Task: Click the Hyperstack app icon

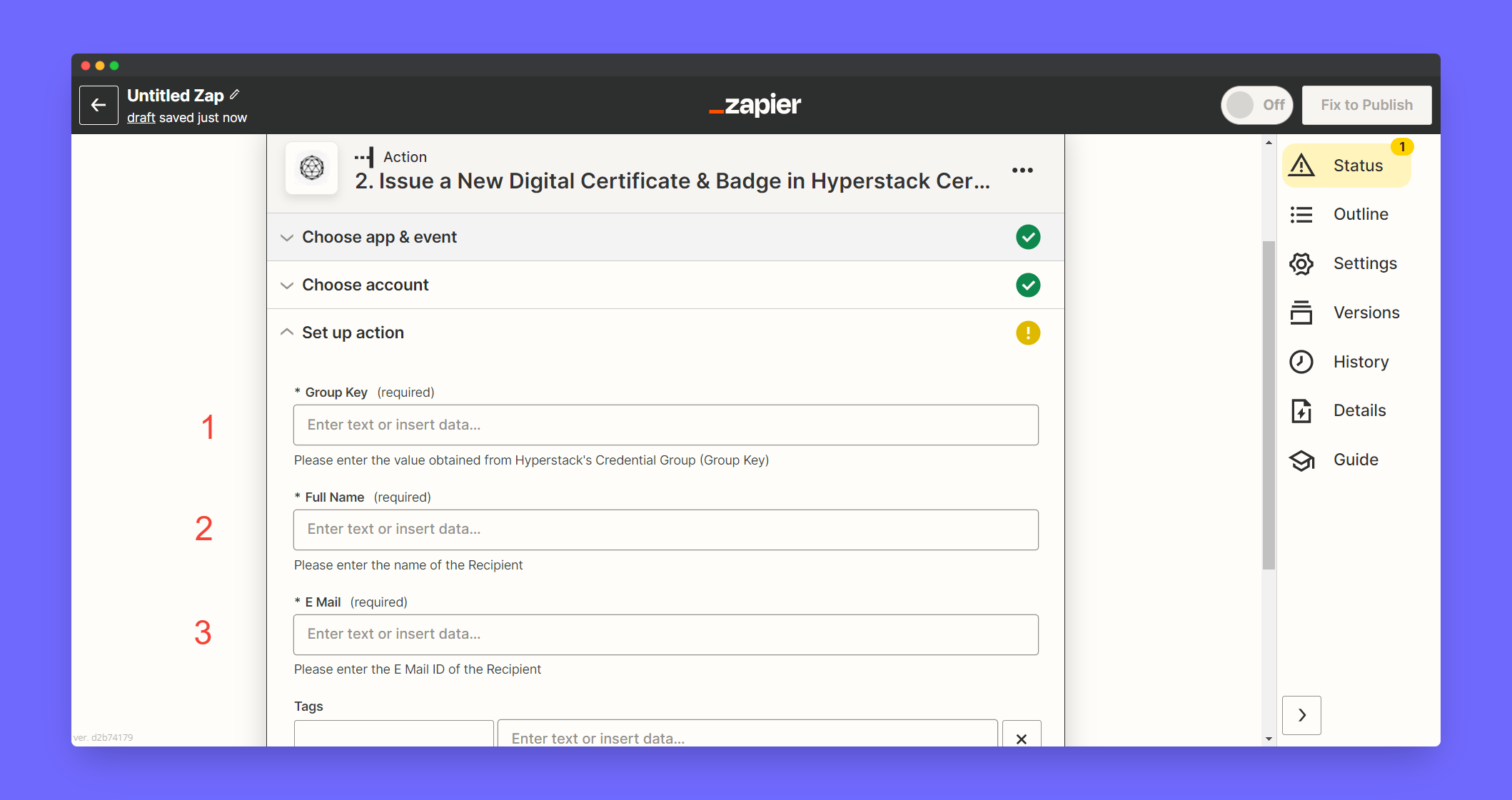Action: click(x=312, y=168)
